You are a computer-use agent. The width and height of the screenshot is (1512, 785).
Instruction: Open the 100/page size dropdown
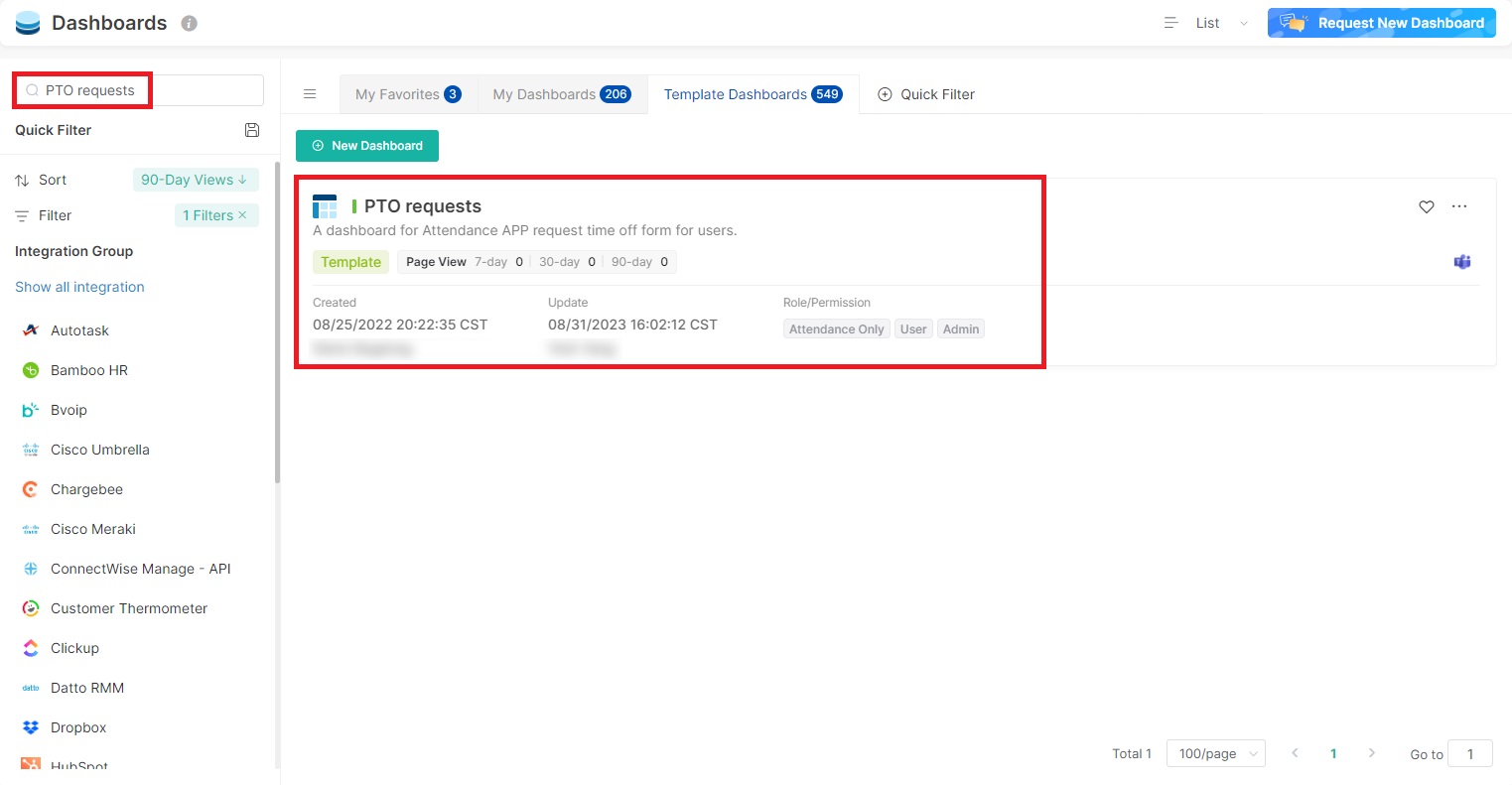[1215, 754]
